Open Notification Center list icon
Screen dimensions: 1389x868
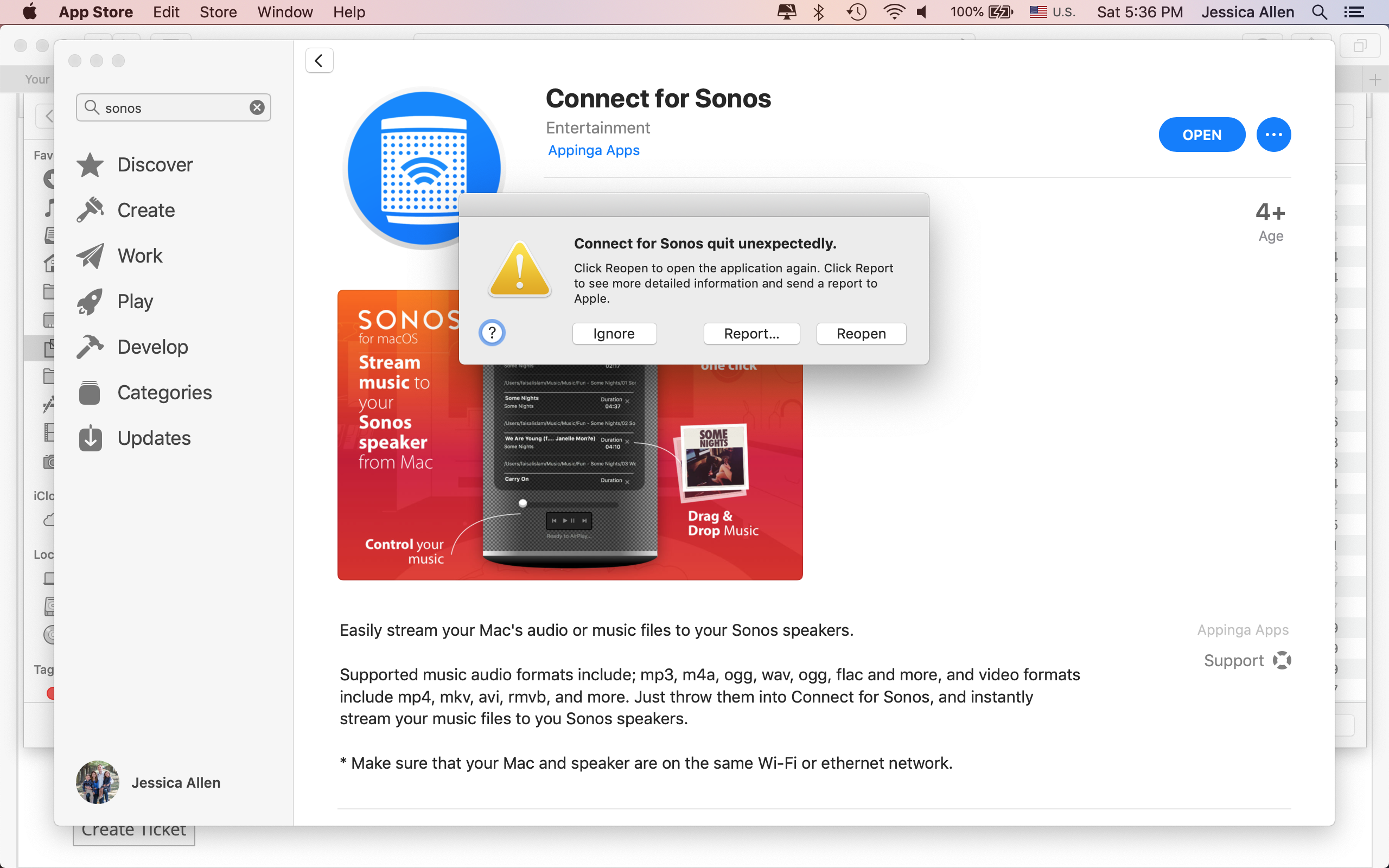1354,12
